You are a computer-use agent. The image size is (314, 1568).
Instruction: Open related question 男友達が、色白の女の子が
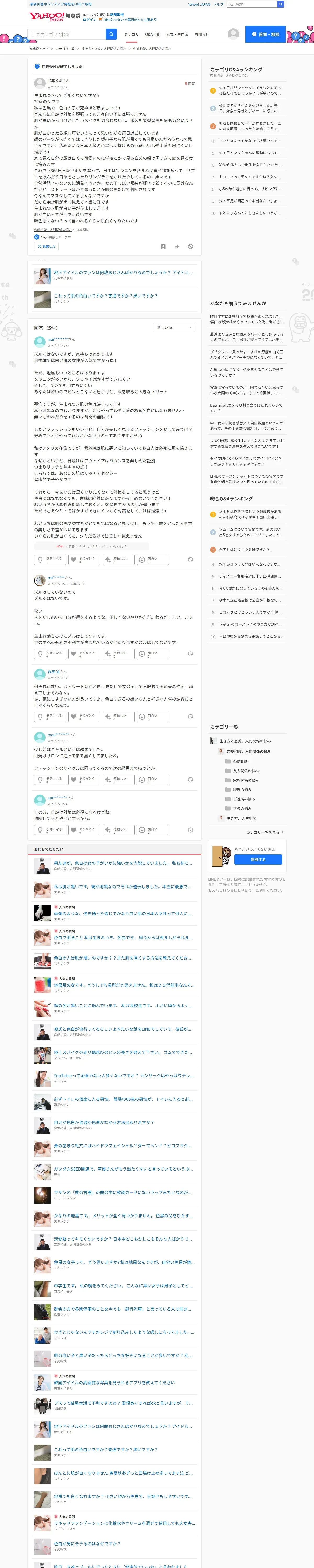123,863
